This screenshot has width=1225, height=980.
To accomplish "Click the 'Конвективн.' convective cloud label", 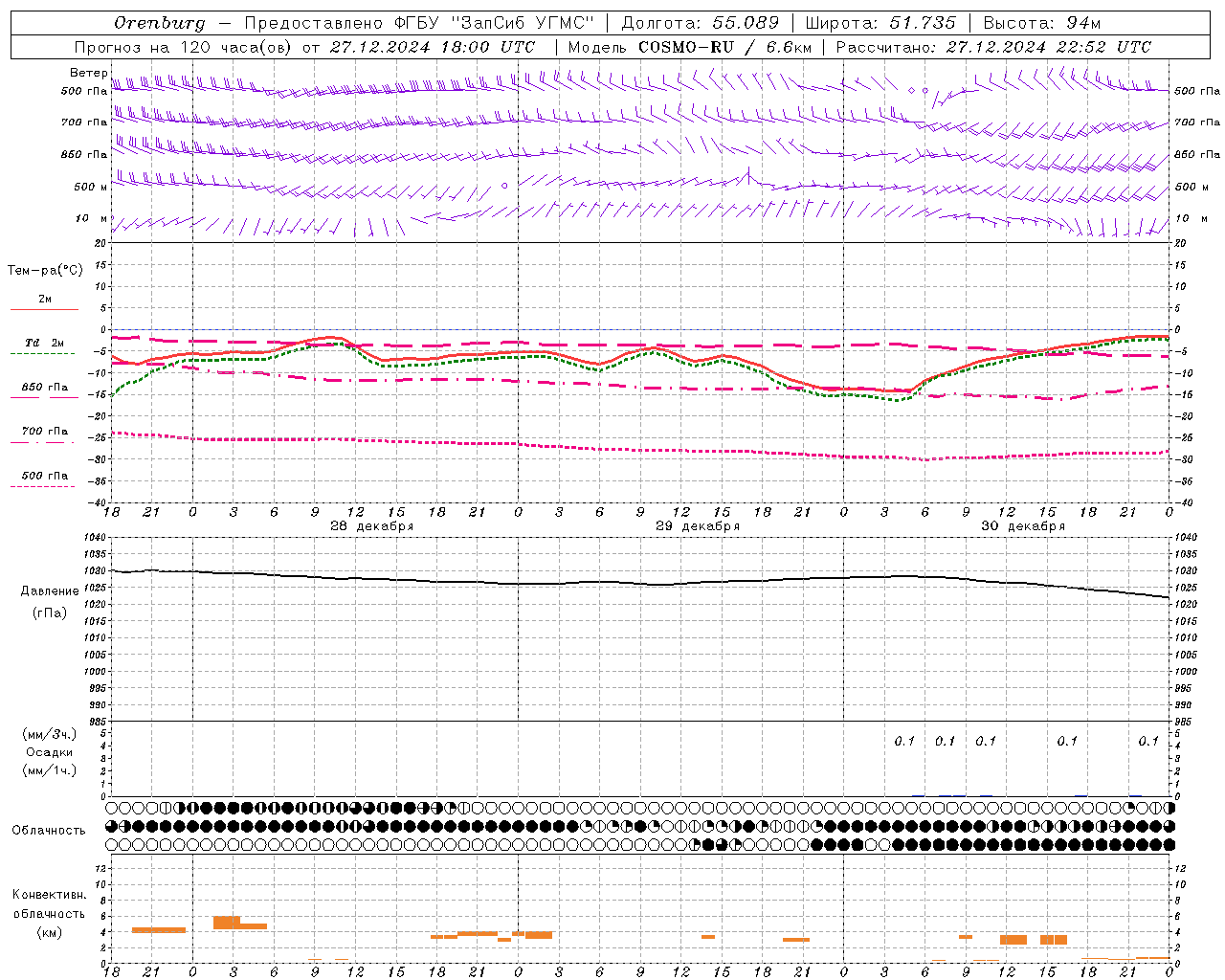I will (50, 895).
